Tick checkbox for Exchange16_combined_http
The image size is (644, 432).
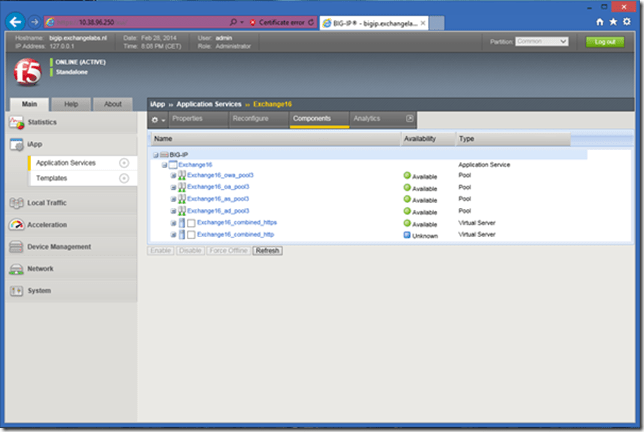191,235
